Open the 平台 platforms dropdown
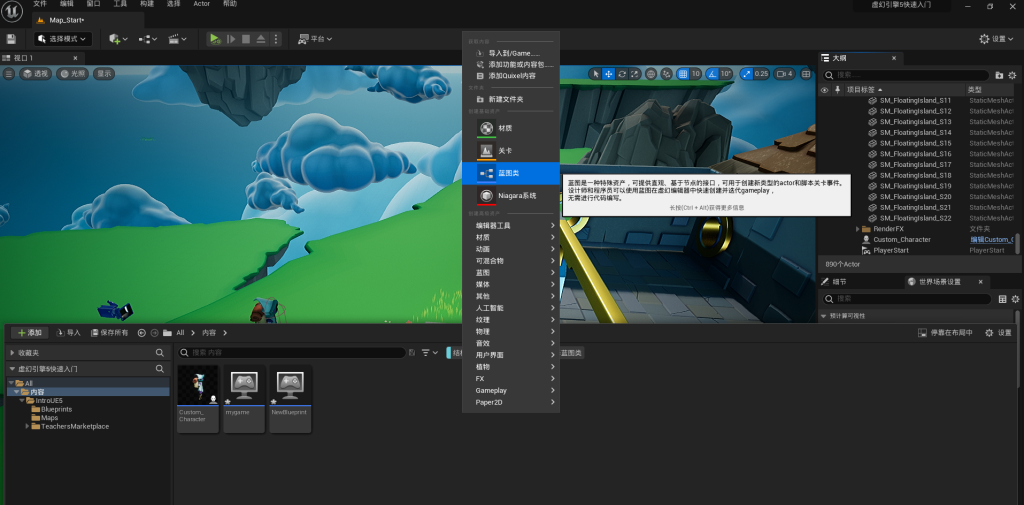Viewport: 1024px width, 505px height. click(315, 39)
